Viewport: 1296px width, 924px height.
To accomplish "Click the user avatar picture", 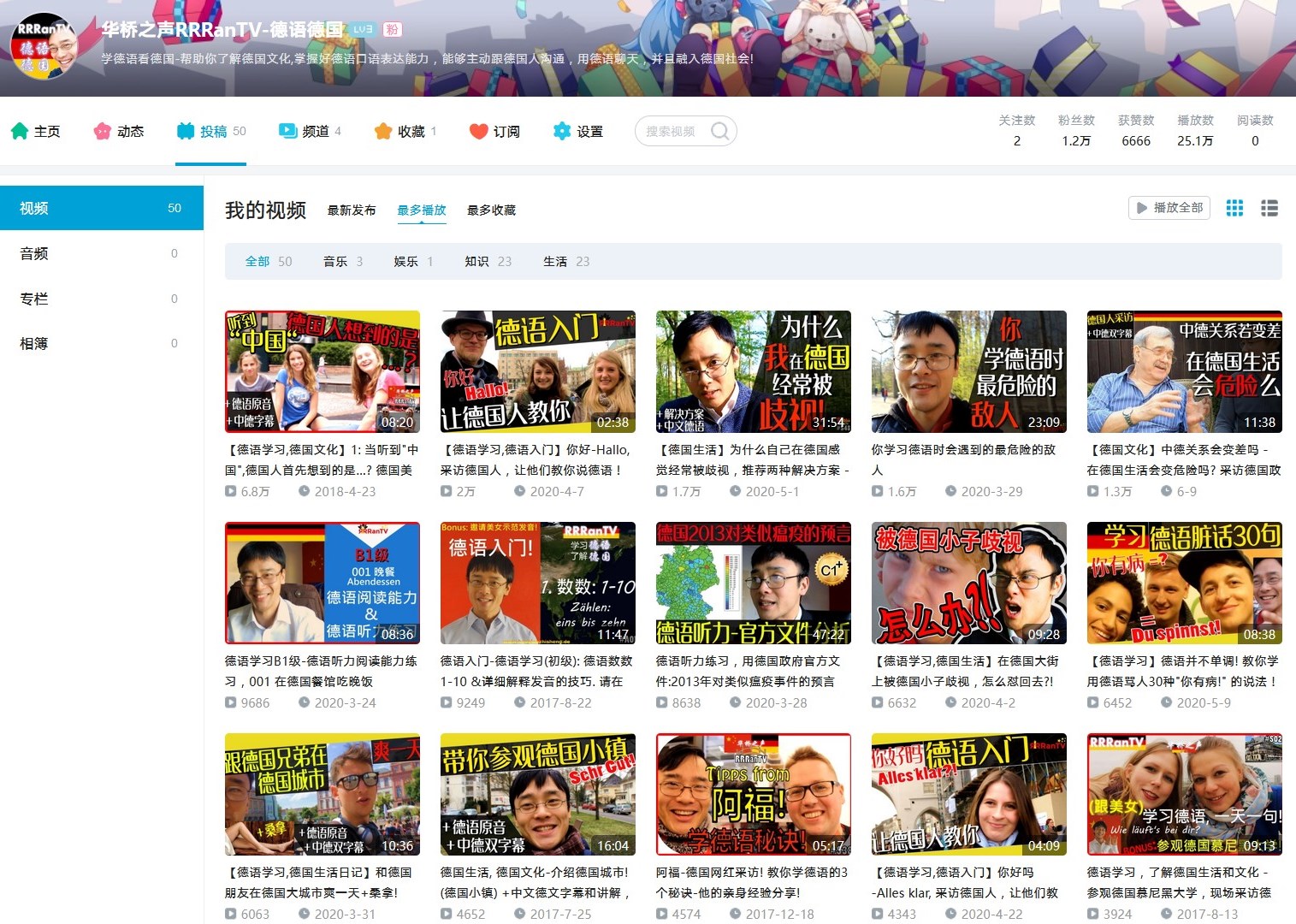I will coord(43,46).
